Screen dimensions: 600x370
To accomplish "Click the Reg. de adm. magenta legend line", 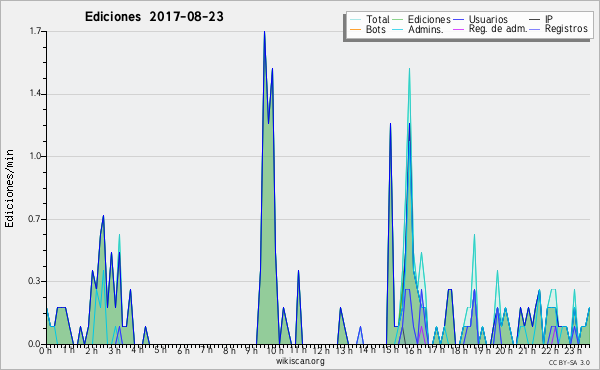I will click(x=458, y=29).
